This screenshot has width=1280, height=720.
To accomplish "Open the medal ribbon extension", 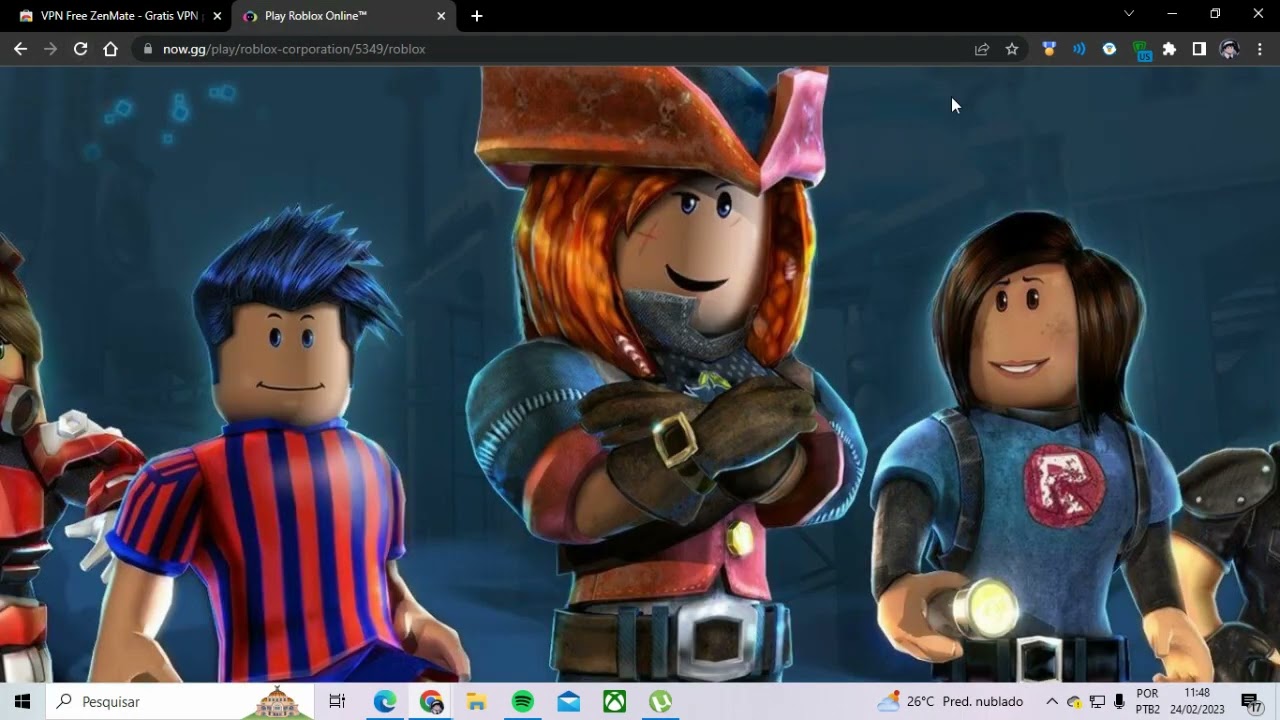I will pyautogui.click(x=1049, y=49).
